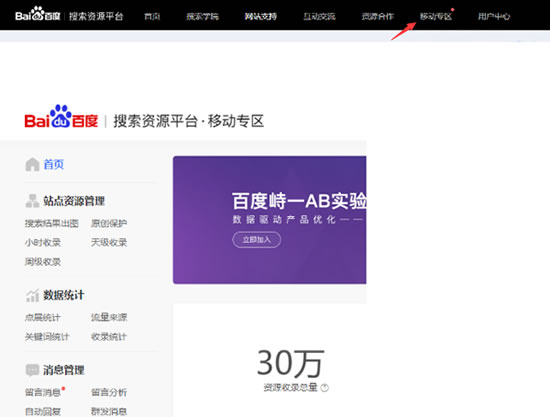This screenshot has height=417, width=550.
Task: Open 留言消息 sidebar link
Action: point(42,392)
